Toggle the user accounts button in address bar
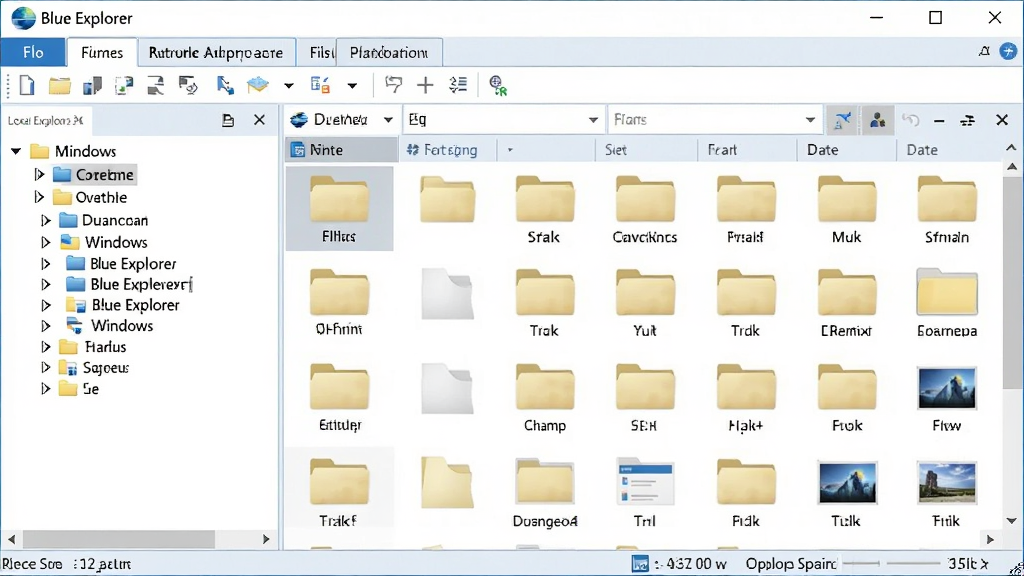Screen dimensions: 1024x576 pos(877,120)
